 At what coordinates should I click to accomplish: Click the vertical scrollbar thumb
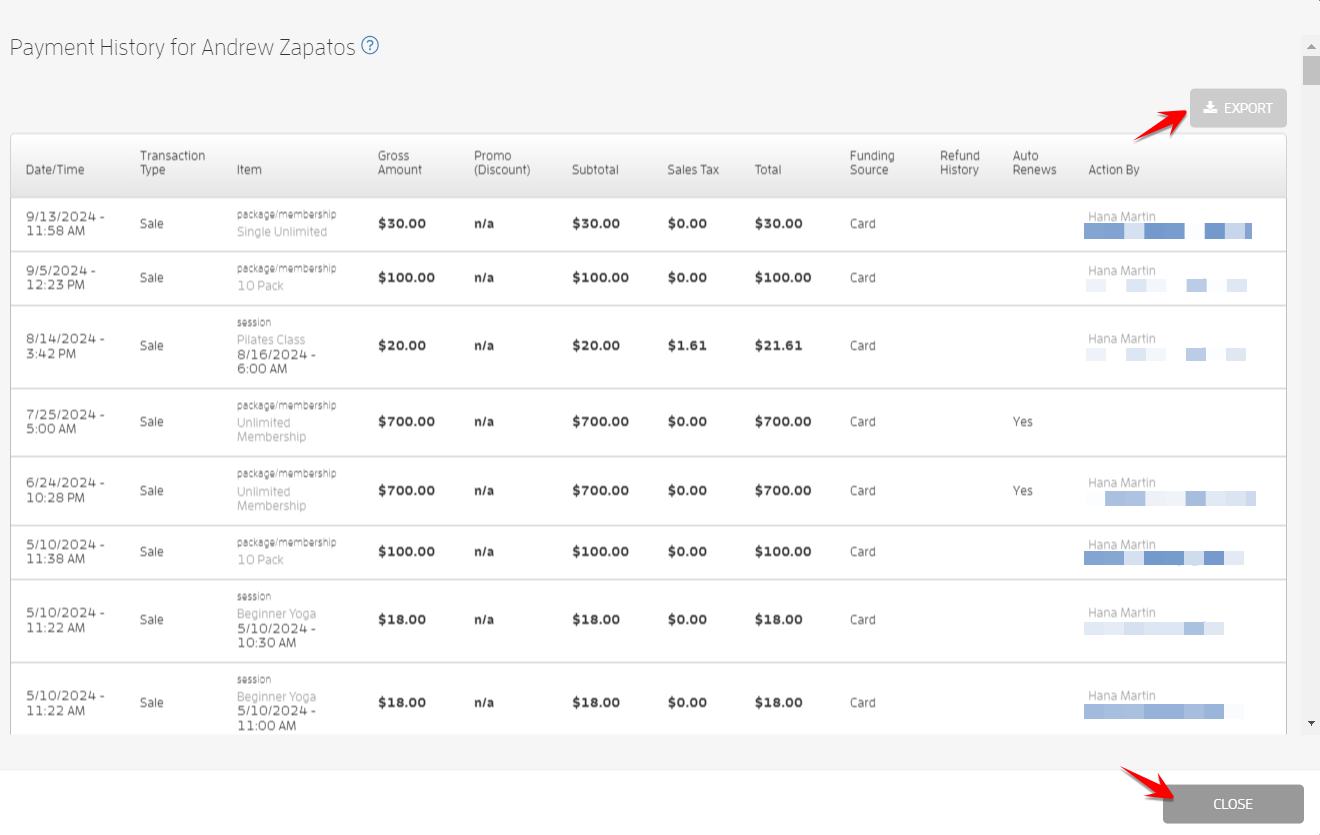[x=1310, y=70]
